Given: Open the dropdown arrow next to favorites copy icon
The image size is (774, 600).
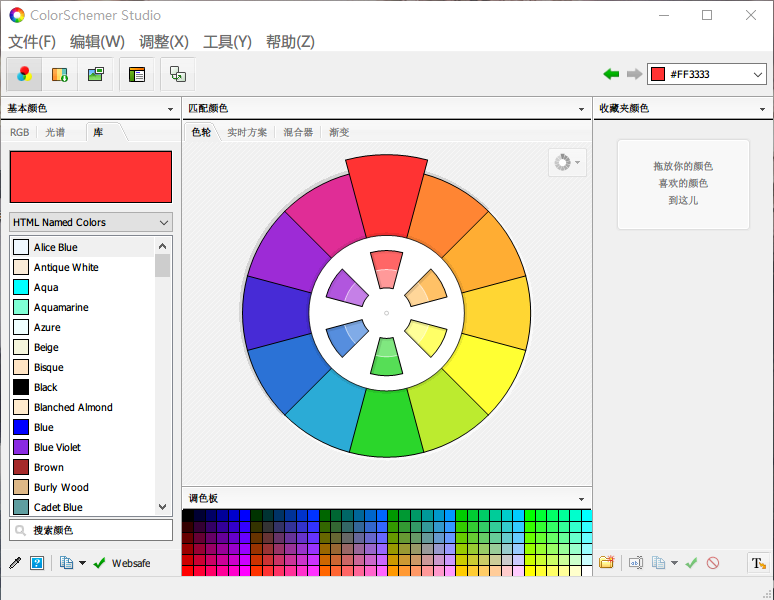Looking at the screenshot, I should click(x=674, y=562).
